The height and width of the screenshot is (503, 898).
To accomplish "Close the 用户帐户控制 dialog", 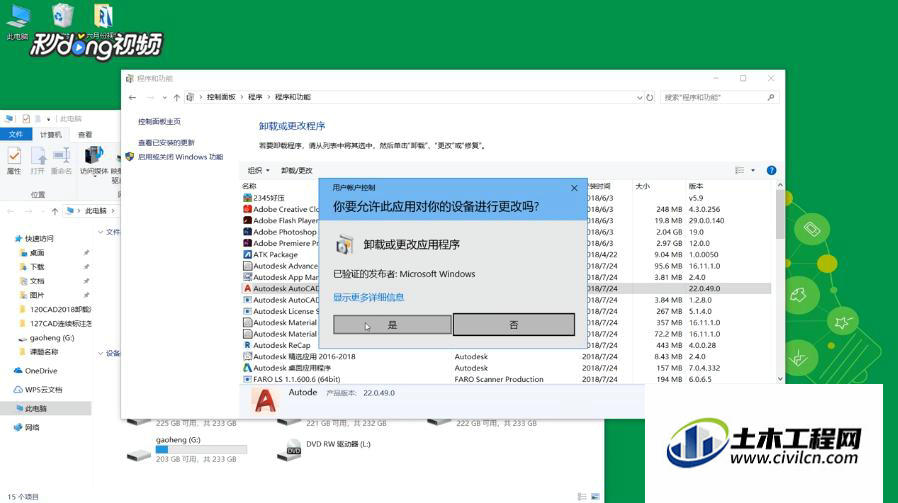I will click(574, 188).
